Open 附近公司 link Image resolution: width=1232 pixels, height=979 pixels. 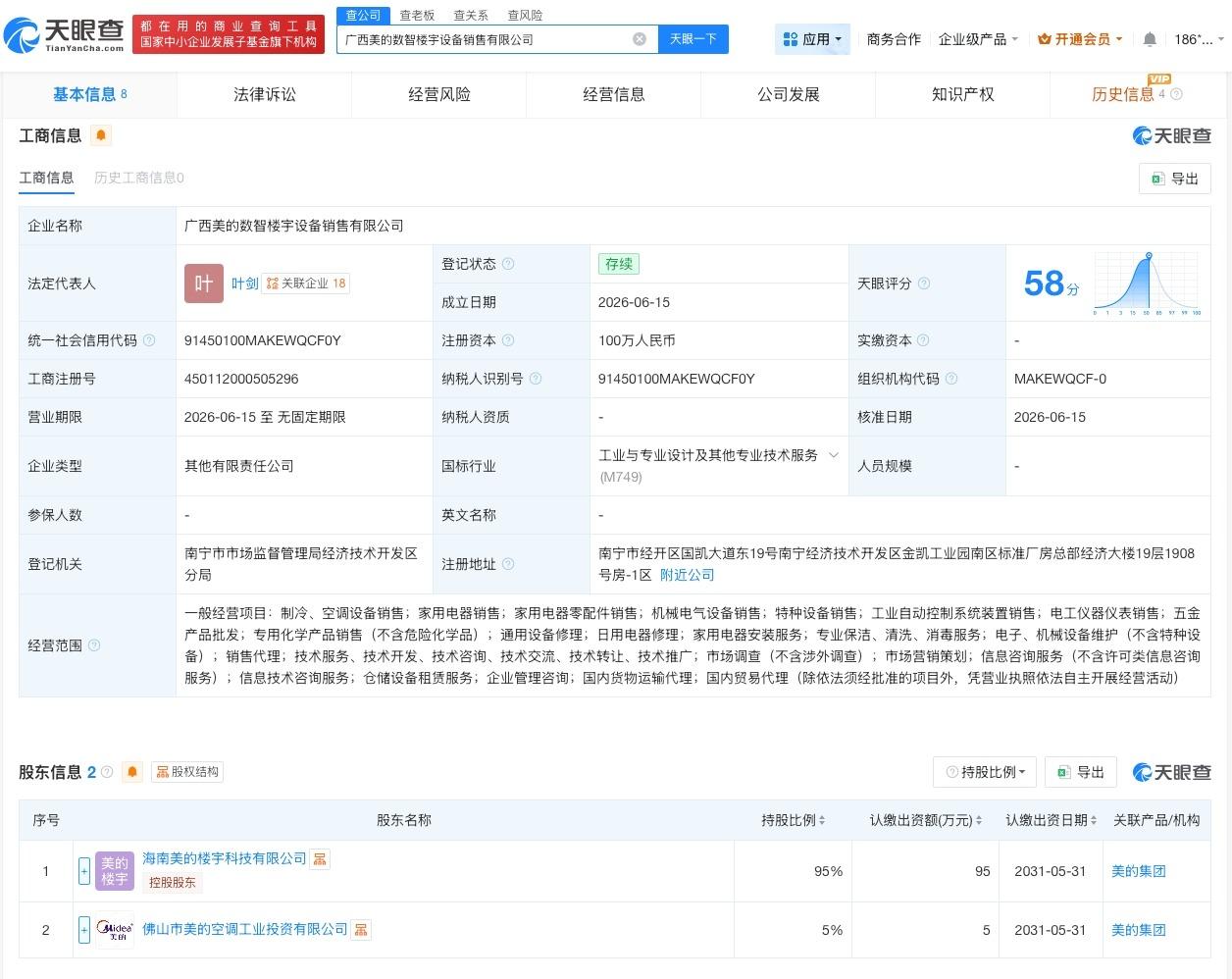tap(687, 575)
